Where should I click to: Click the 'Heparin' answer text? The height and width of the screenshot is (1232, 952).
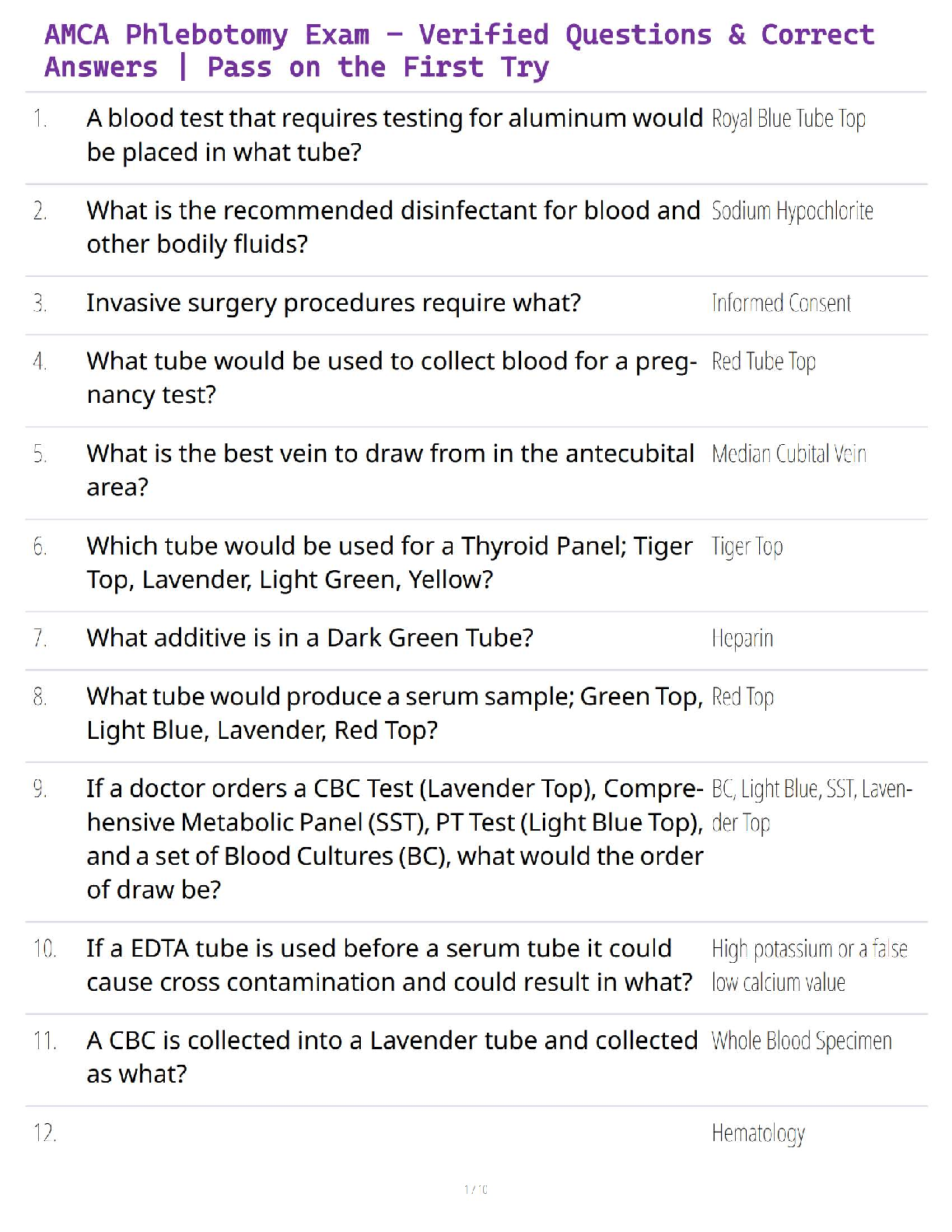click(742, 639)
